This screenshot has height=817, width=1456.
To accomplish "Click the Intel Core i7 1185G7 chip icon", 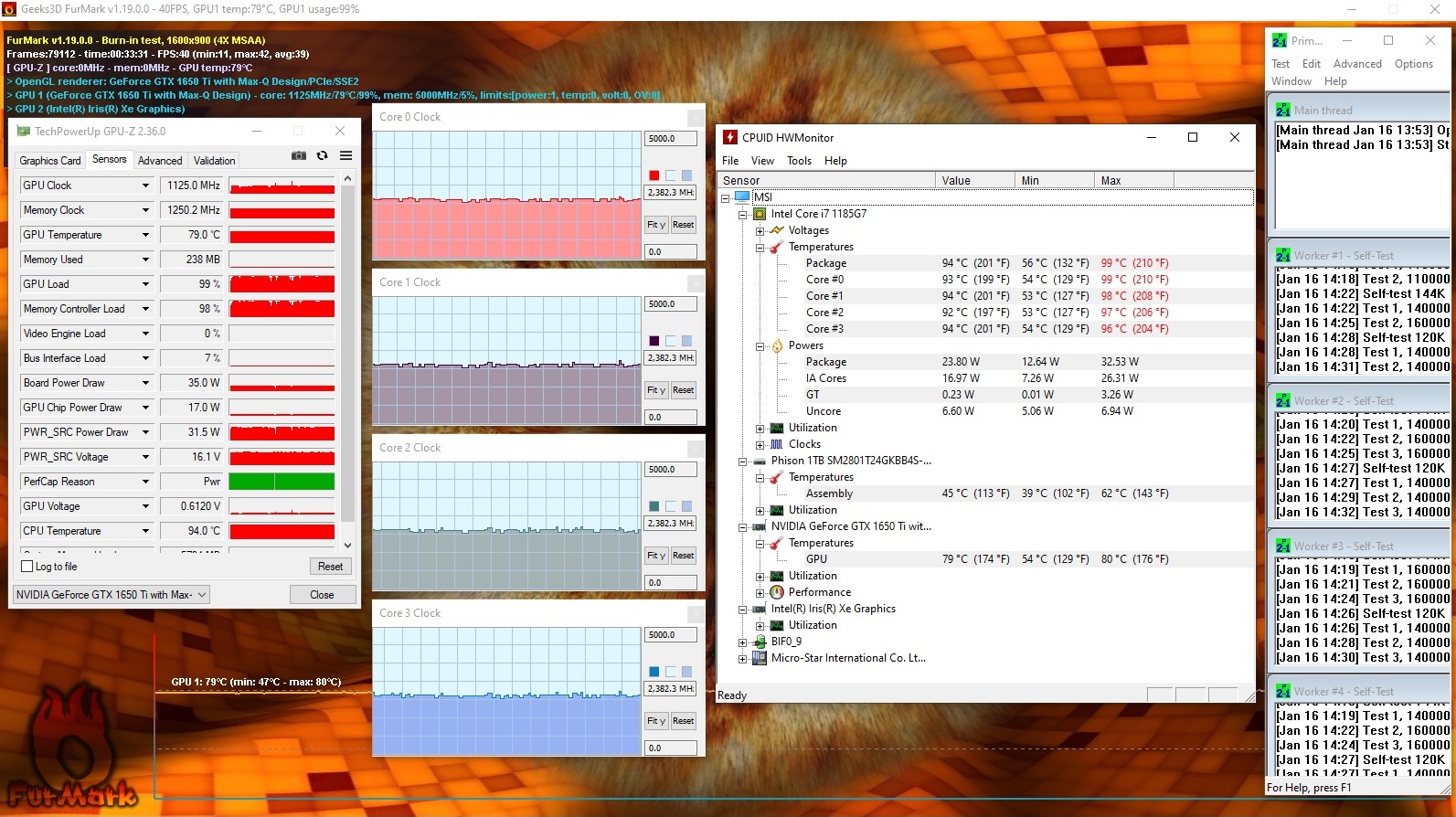I will coord(759,214).
